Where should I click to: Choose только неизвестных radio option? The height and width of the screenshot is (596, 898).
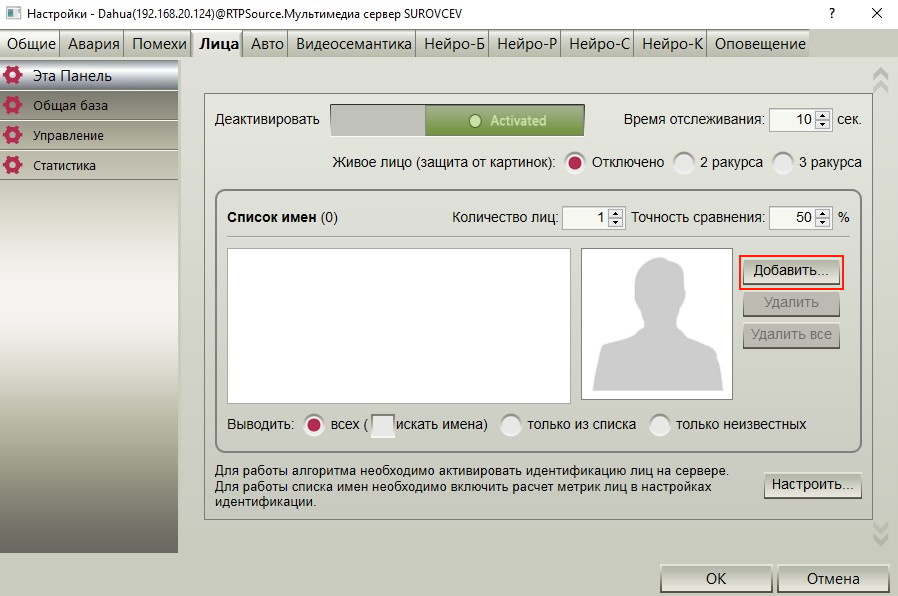(x=659, y=425)
